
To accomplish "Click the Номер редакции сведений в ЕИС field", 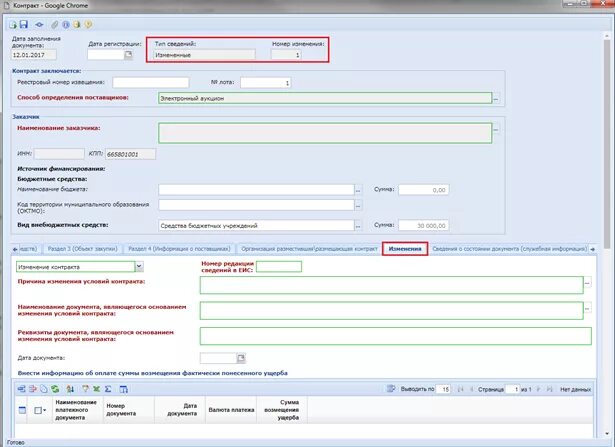I will (x=279, y=267).
